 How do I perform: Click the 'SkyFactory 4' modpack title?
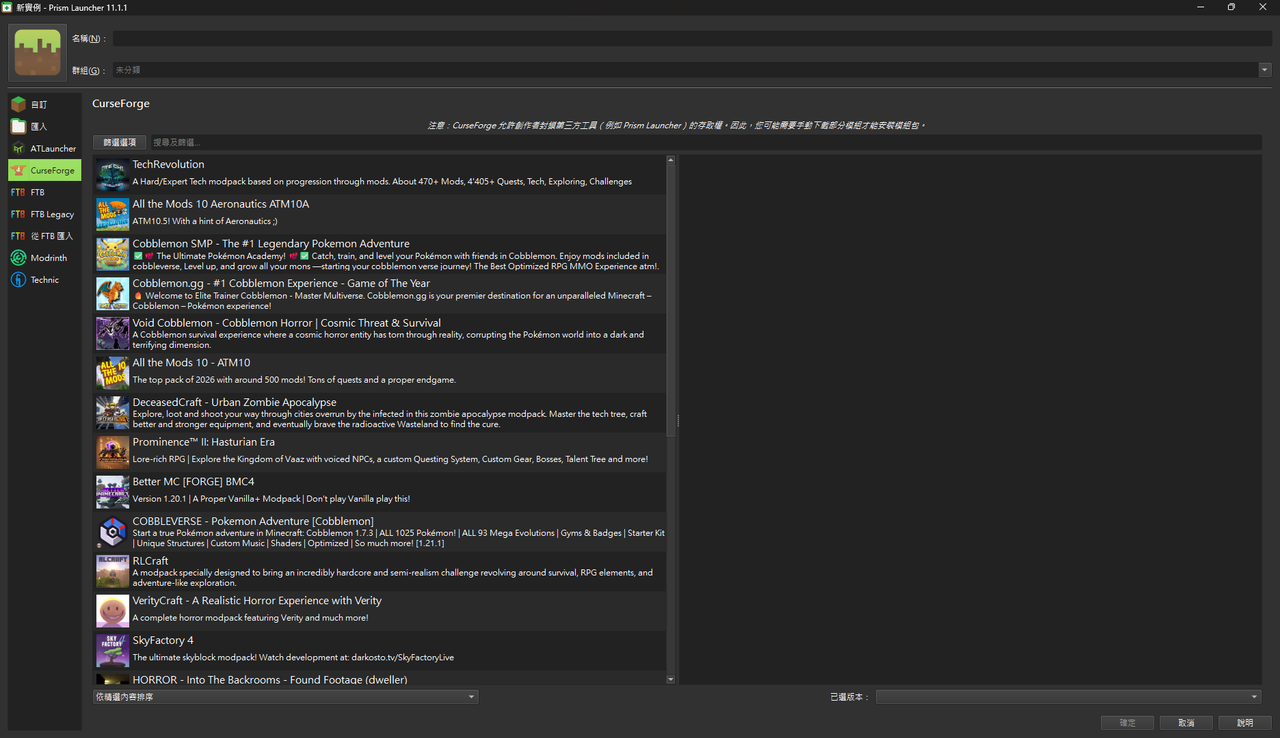pyautogui.click(x=163, y=640)
